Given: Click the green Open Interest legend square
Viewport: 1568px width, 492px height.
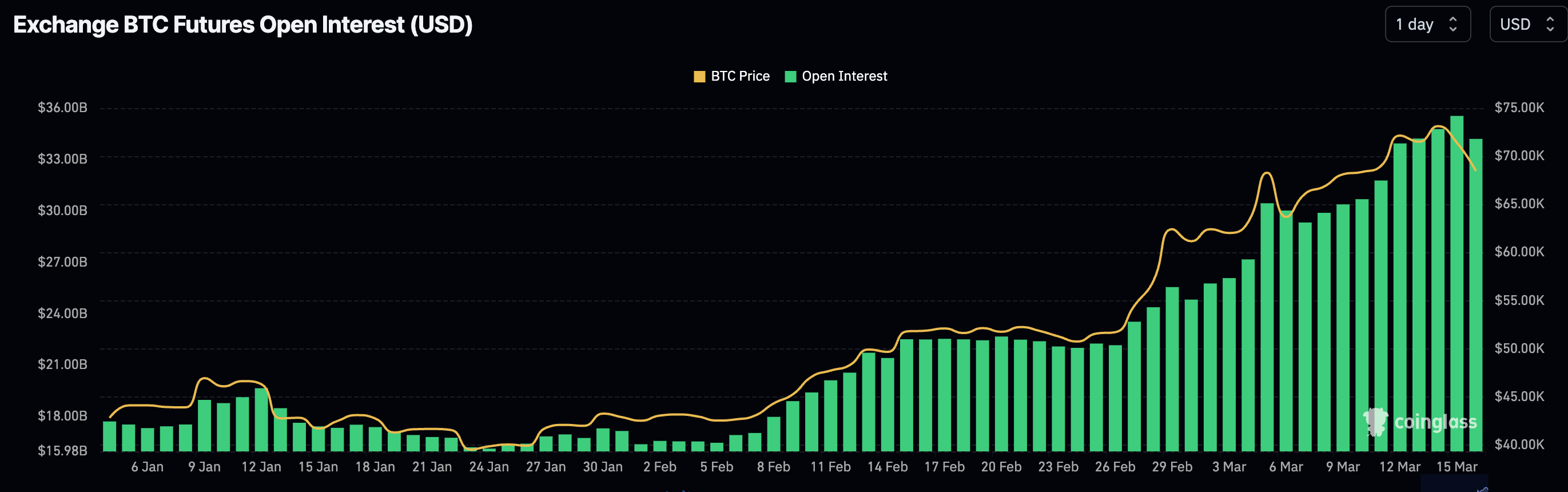Looking at the screenshot, I should click(x=790, y=77).
